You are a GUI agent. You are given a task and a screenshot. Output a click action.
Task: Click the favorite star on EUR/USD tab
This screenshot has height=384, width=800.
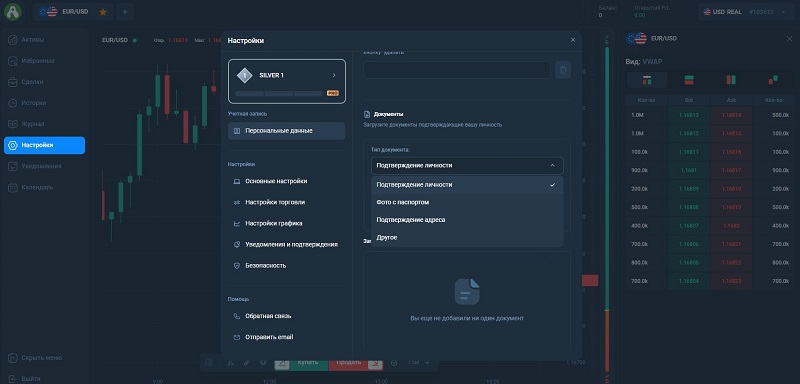(103, 12)
